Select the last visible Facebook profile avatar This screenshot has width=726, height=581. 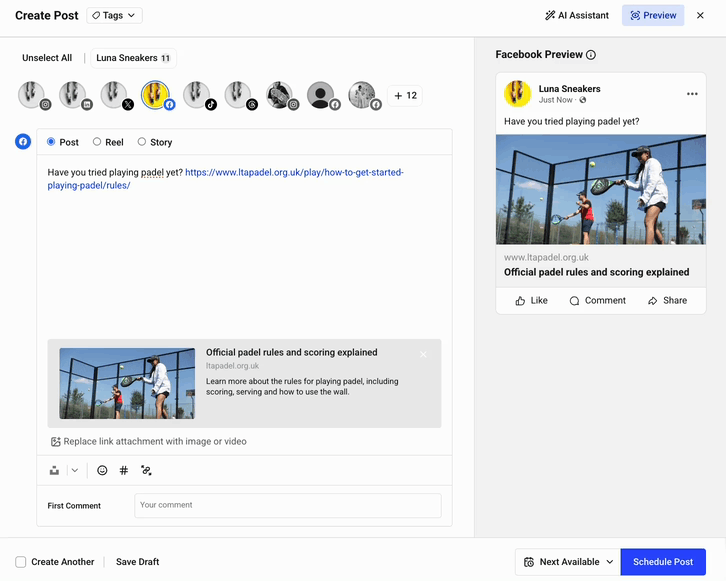click(364, 95)
